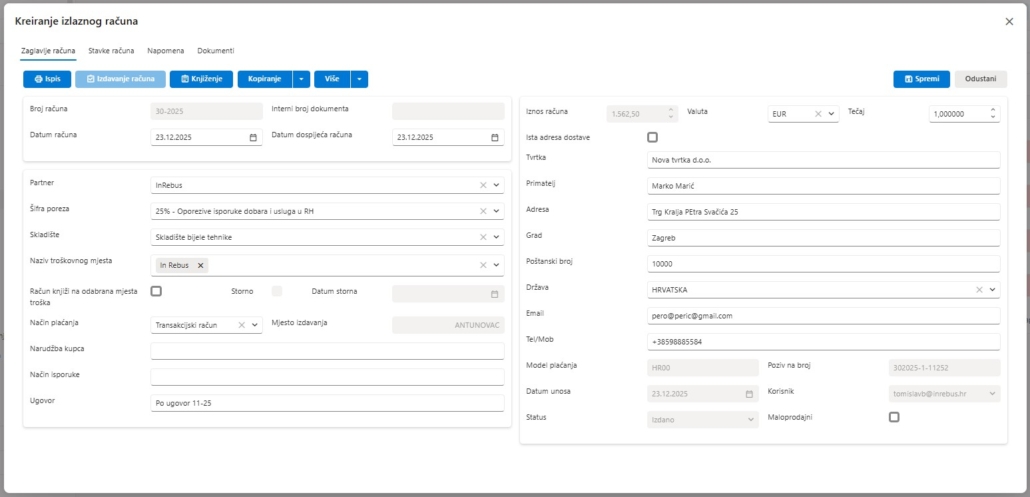Clear the Partner field with X icon

click(x=482, y=185)
